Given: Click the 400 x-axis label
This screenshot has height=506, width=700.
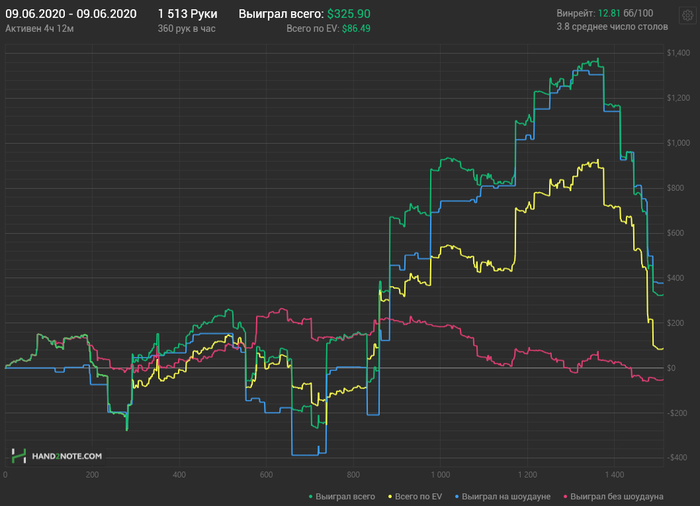Looking at the screenshot, I should pyautogui.click(x=179, y=474).
